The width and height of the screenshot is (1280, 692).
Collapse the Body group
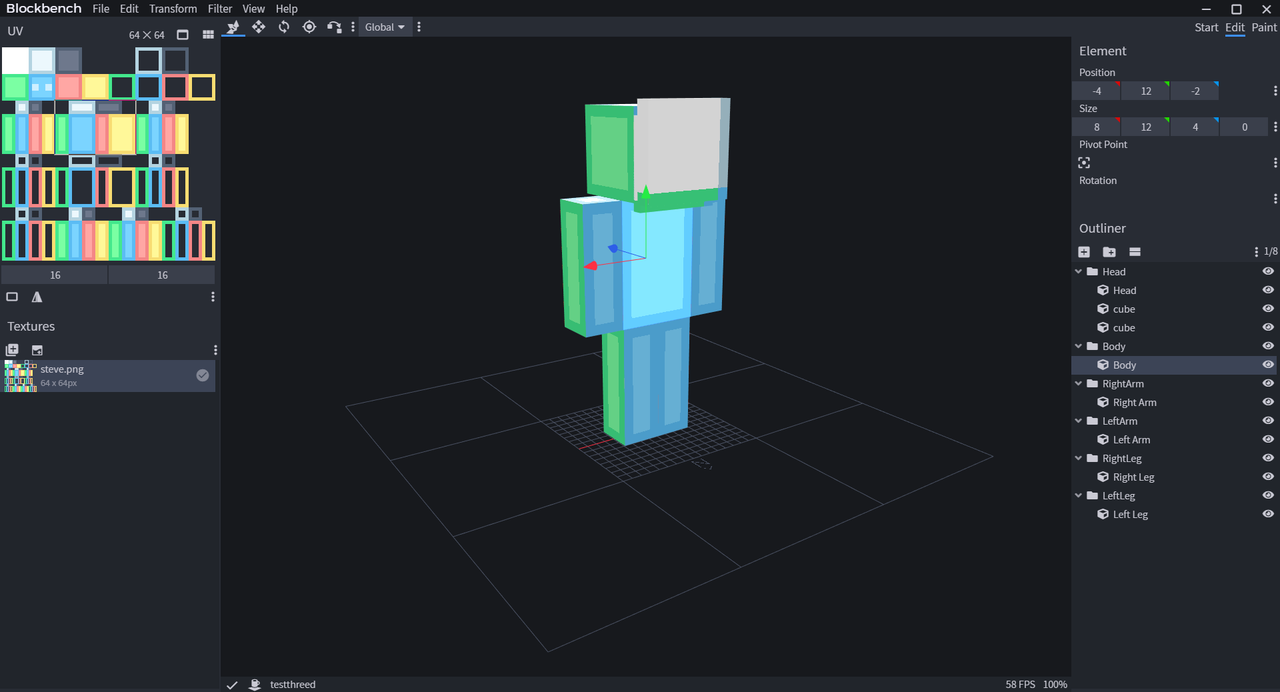tap(1079, 346)
